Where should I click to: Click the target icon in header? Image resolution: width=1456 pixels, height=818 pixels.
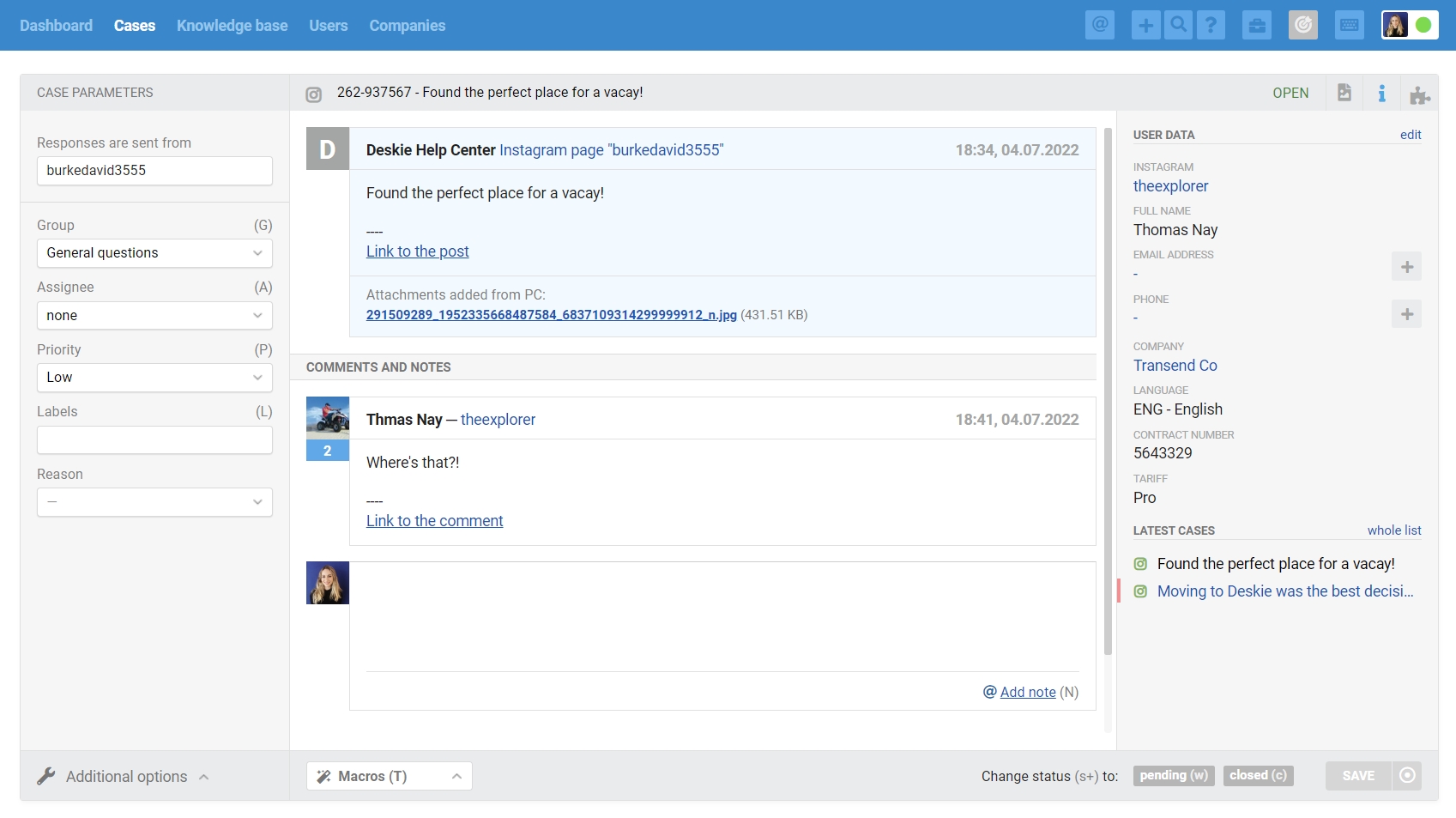coord(1303,25)
